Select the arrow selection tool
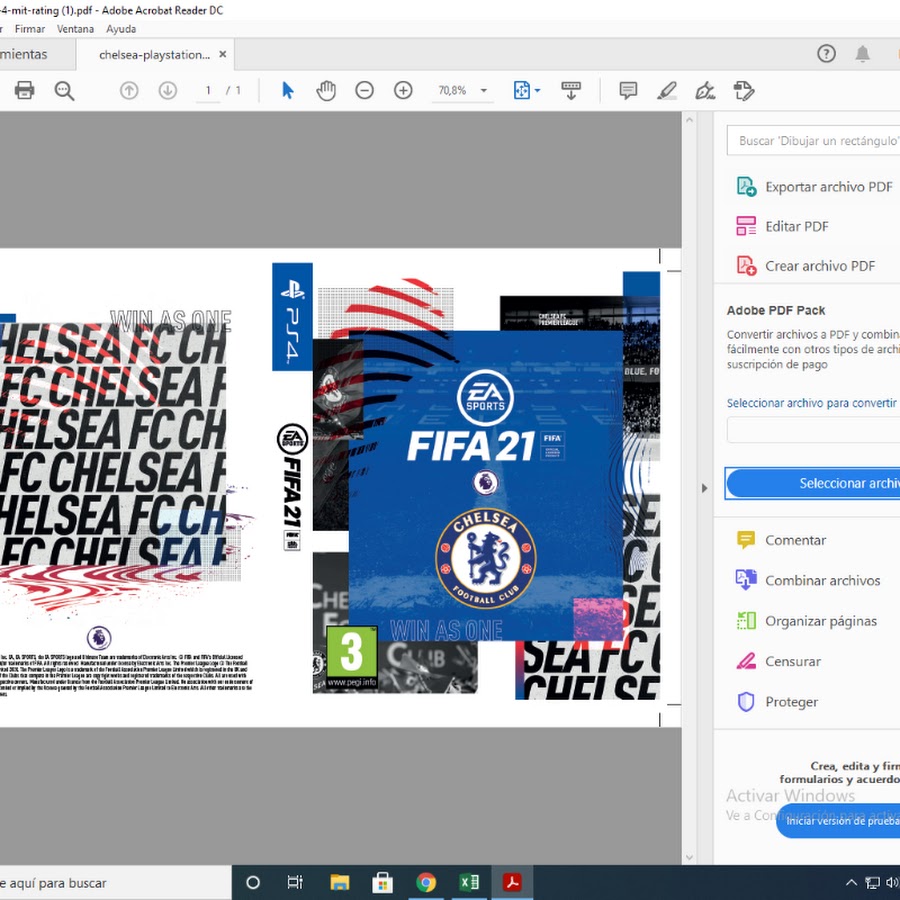Image resolution: width=900 pixels, height=900 pixels. [288, 91]
